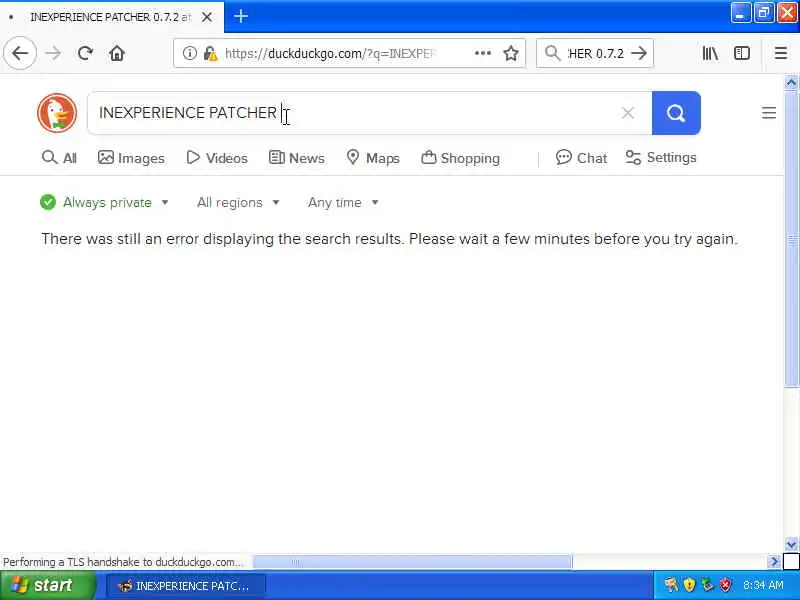This screenshot has width=800, height=600.
Task: Click the lock warning icon in address bar
Action: coord(210,53)
